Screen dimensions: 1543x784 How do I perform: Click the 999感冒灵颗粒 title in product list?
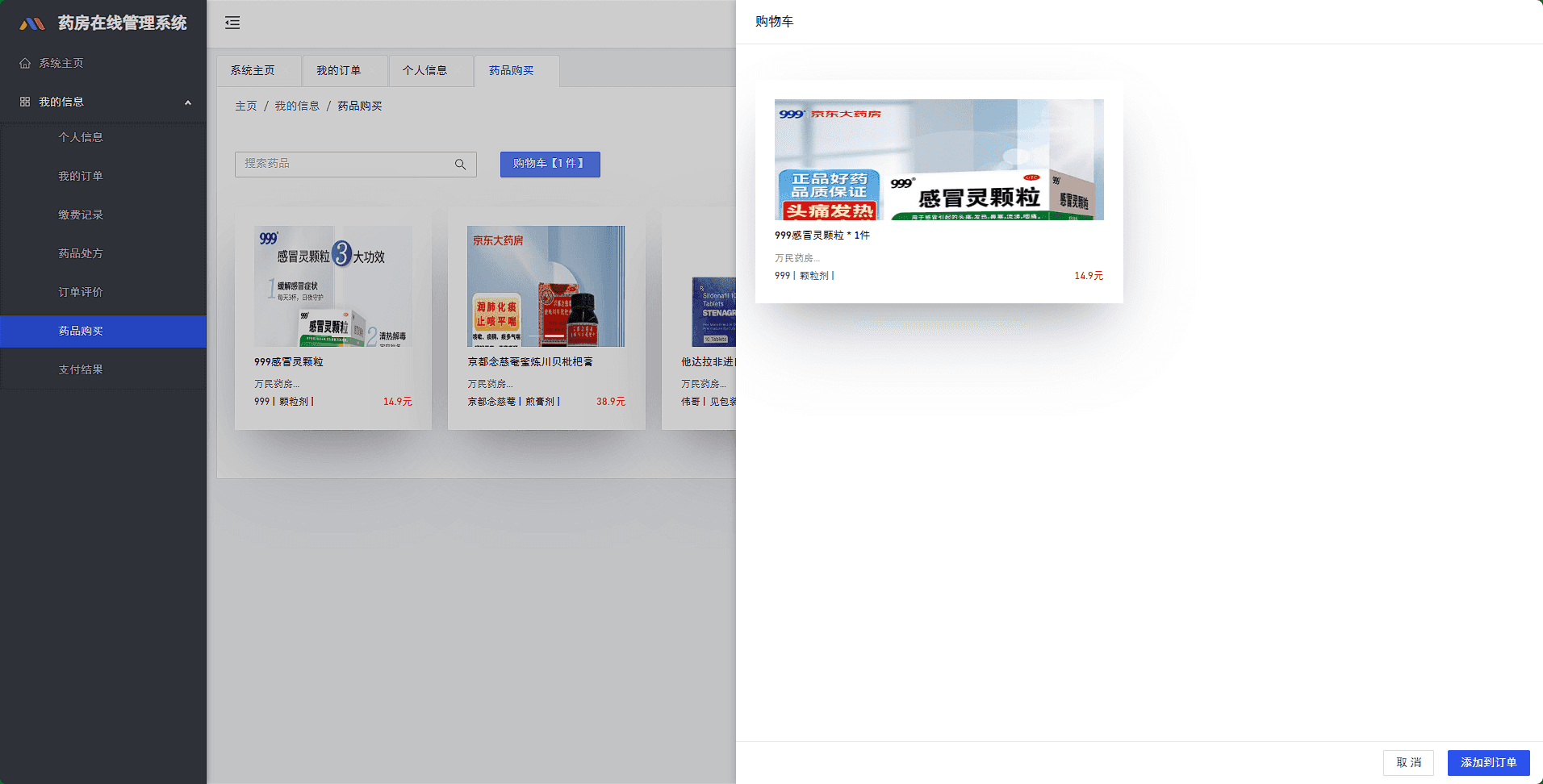[x=289, y=362]
